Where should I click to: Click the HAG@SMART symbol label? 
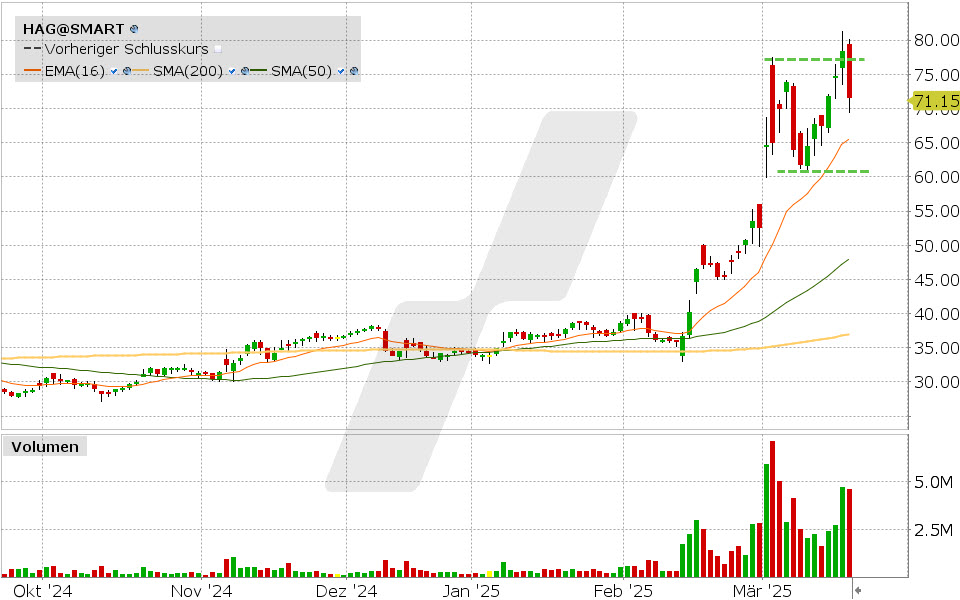73,29
